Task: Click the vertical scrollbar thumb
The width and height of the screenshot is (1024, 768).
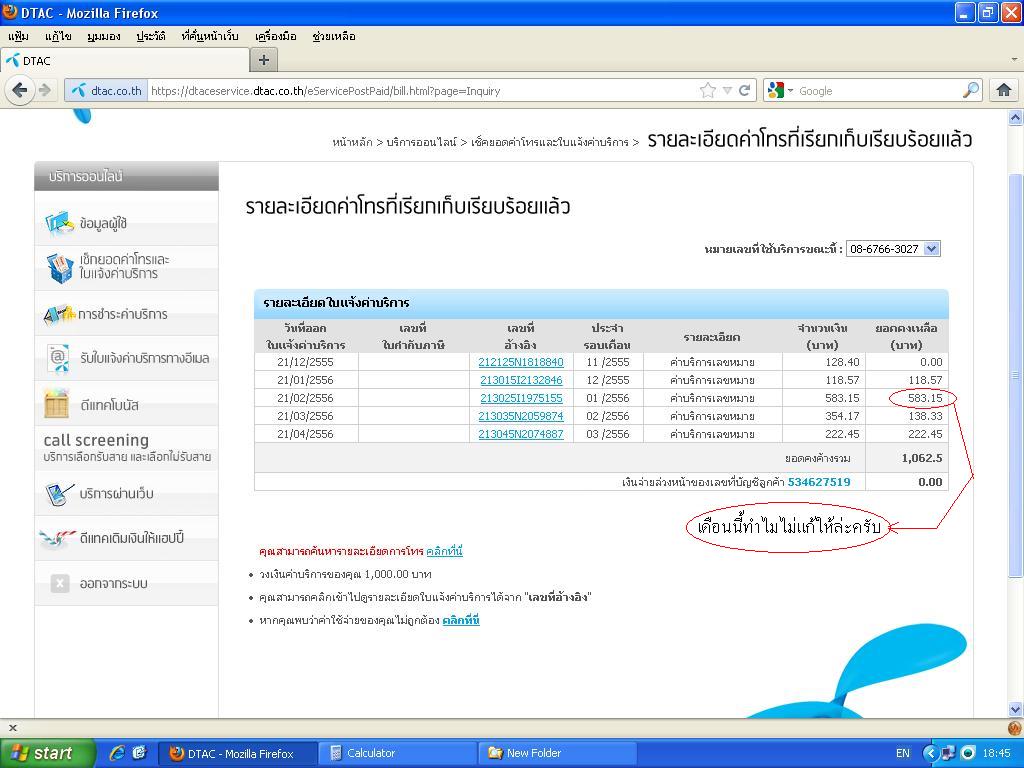Action: pyautogui.click(x=1015, y=376)
